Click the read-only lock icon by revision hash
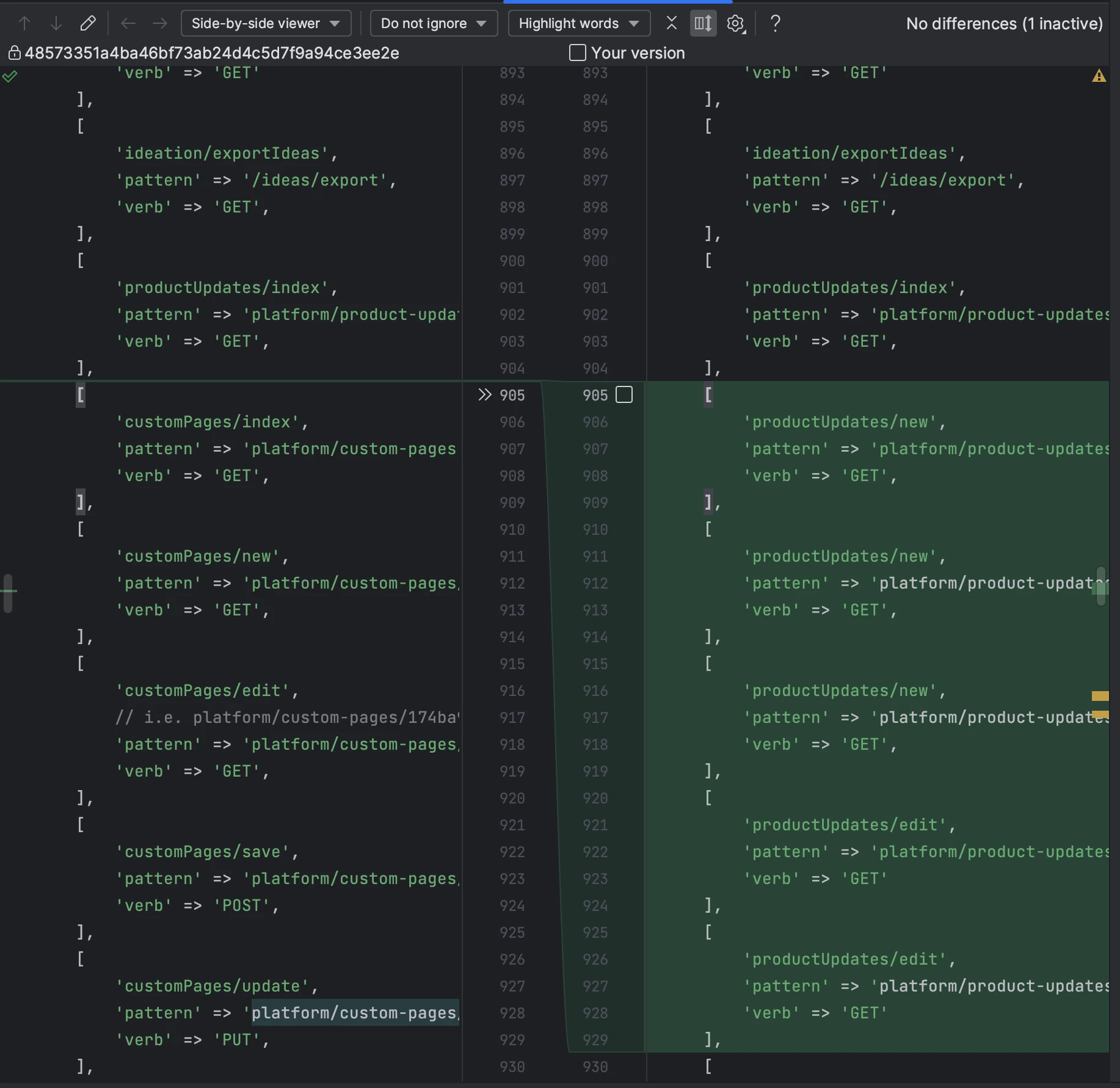This screenshot has width=1120, height=1088. point(14,53)
